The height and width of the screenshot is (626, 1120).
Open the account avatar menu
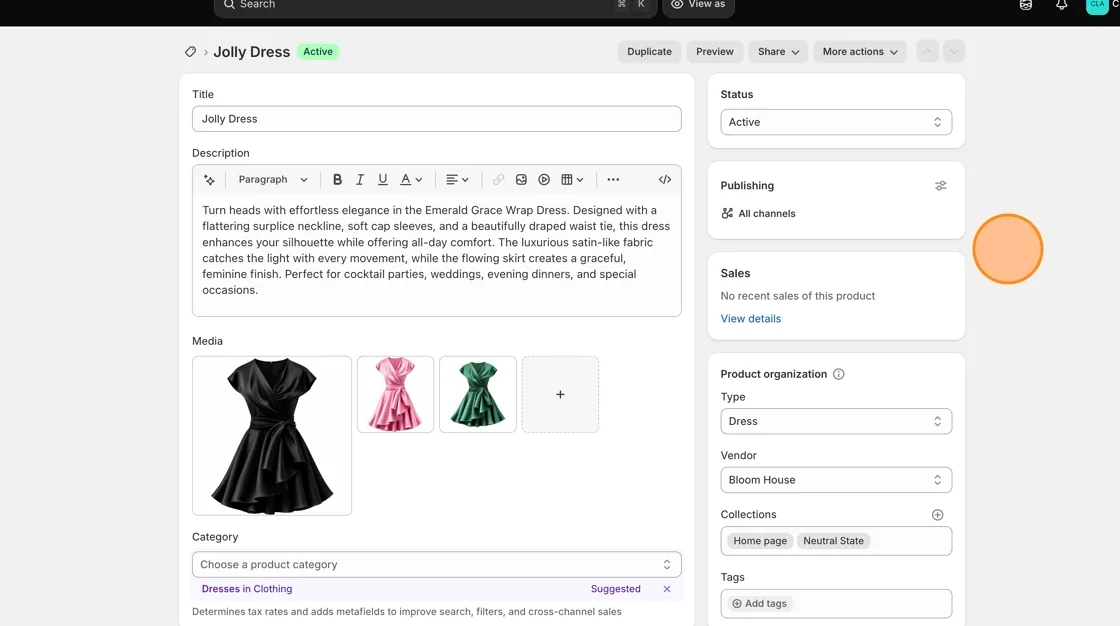click(1097, 5)
